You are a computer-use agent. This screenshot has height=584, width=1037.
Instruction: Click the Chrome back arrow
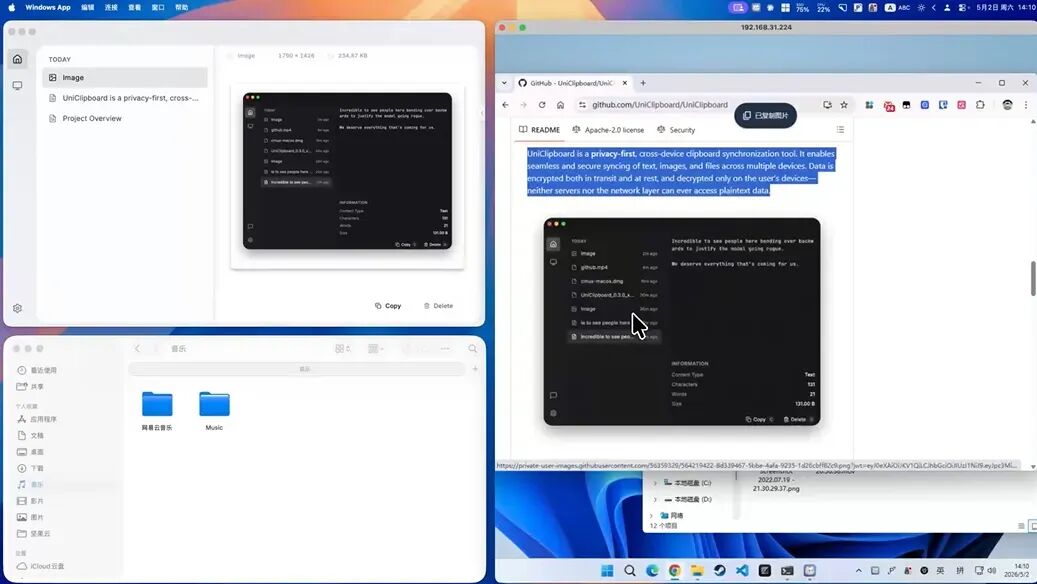click(x=505, y=104)
